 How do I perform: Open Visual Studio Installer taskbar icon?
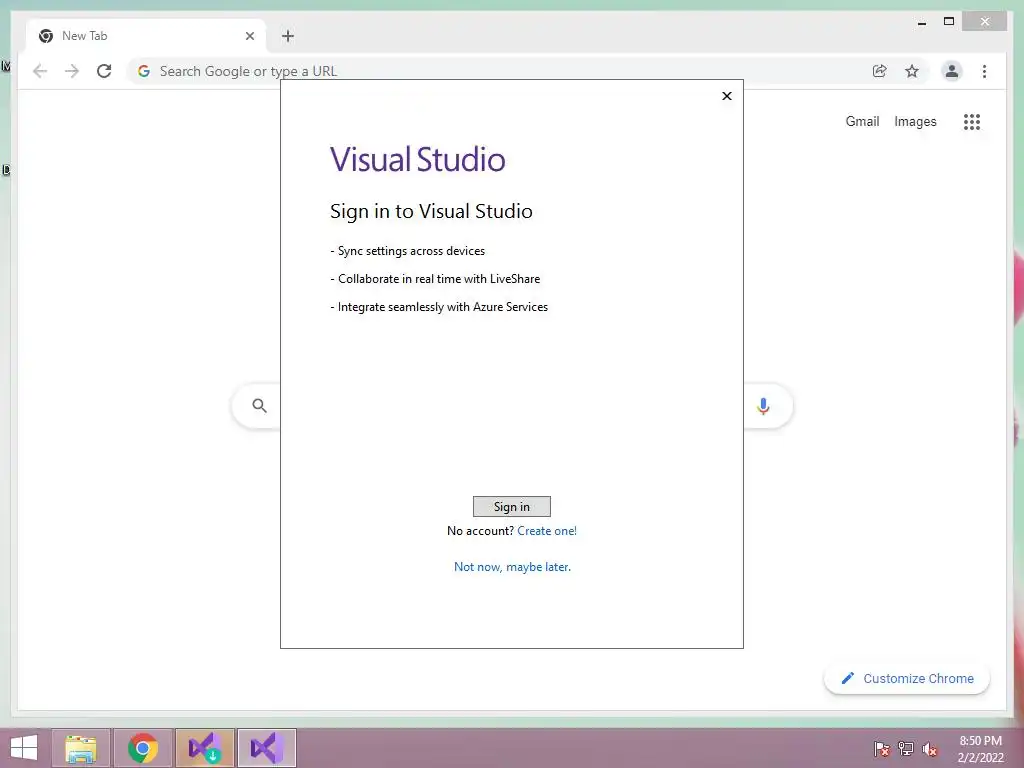204,748
